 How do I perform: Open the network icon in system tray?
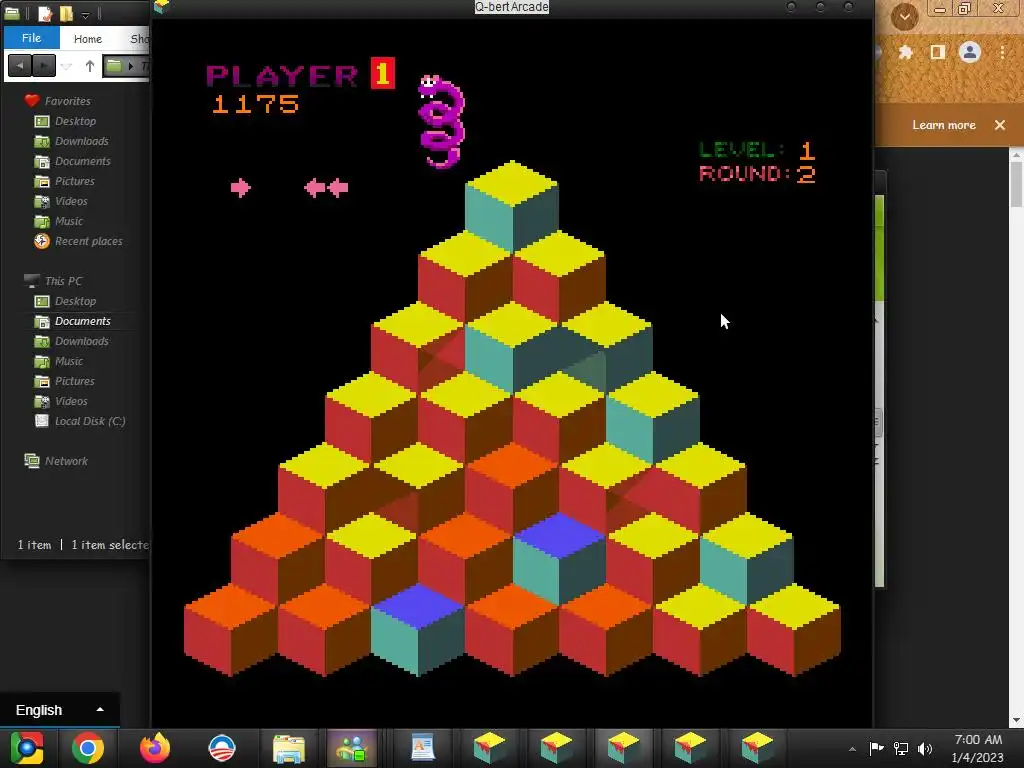click(901, 748)
